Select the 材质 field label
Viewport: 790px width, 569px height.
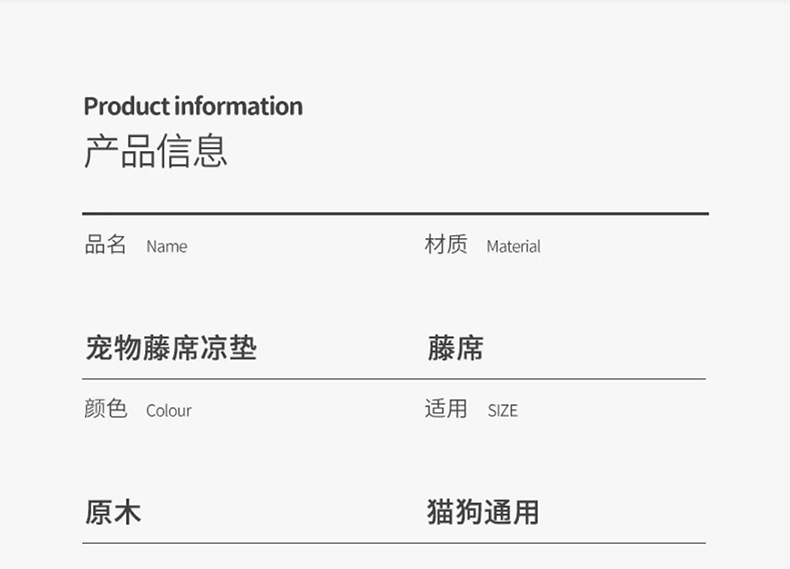pyautogui.click(x=446, y=245)
